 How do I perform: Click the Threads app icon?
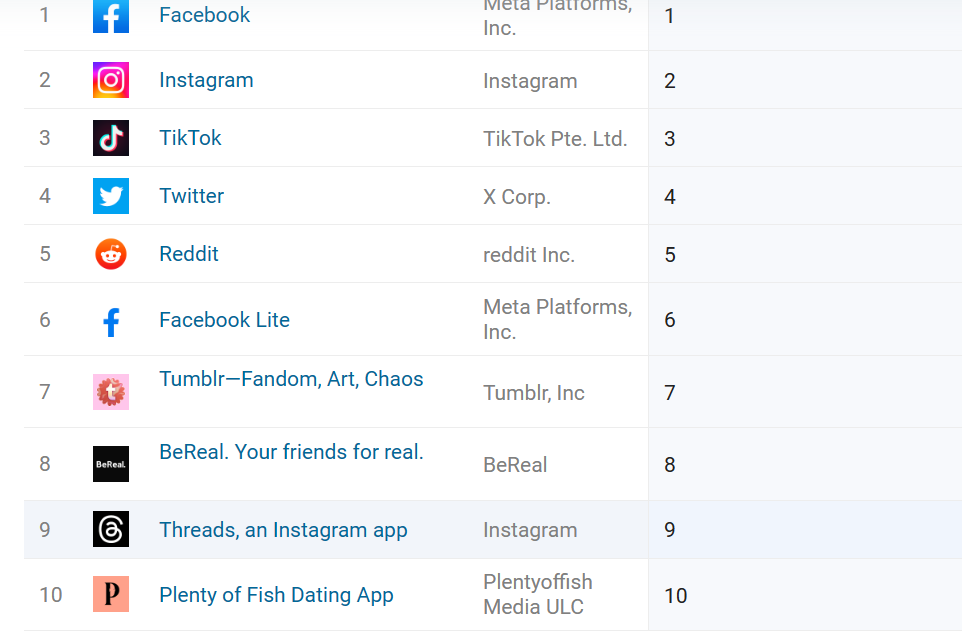pyautogui.click(x=111, y=529)
